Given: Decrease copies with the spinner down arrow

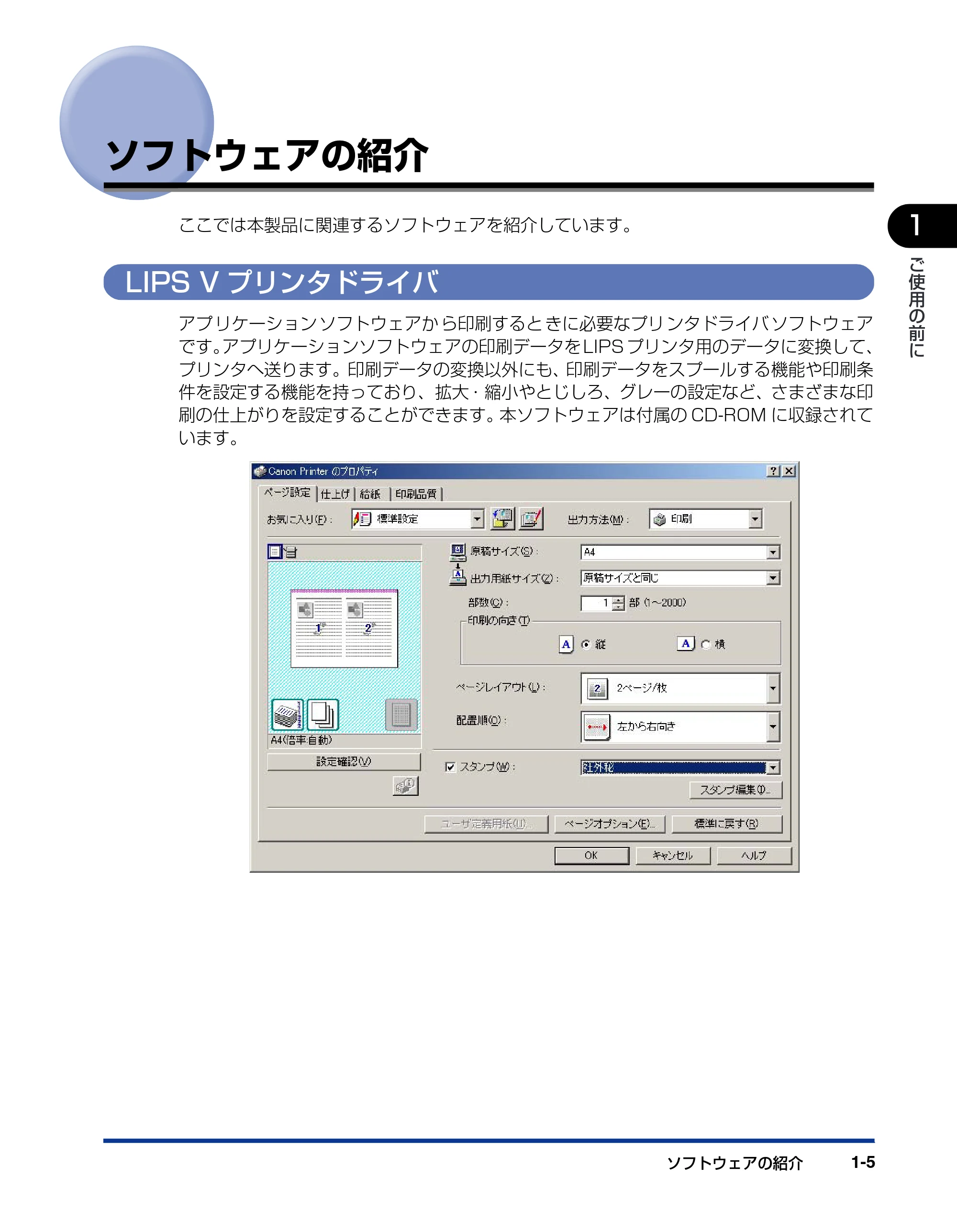Looking at the screenshot, I should [618, 607].
